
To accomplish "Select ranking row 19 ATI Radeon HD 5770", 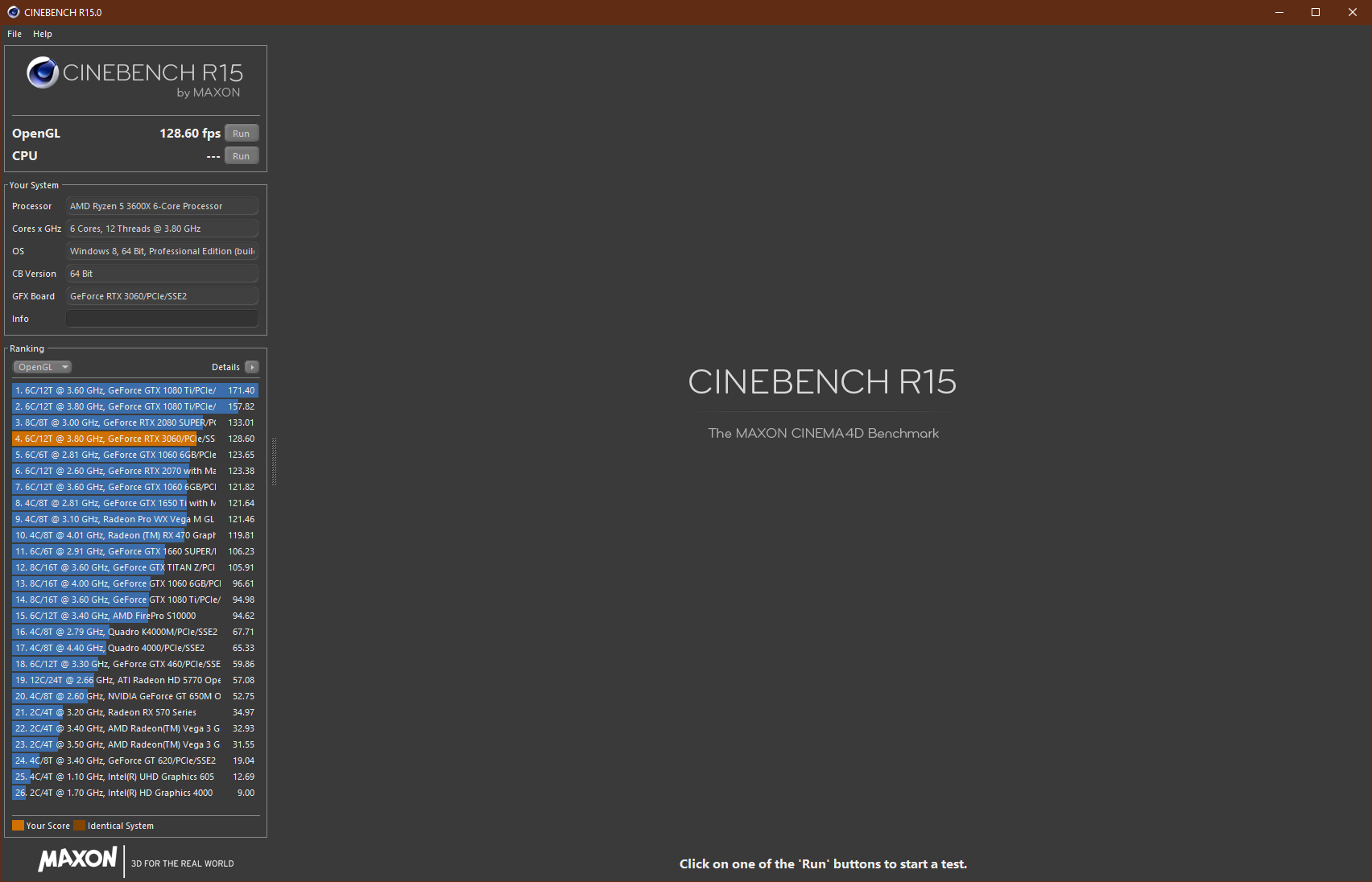I will click(x=135, y=680).
